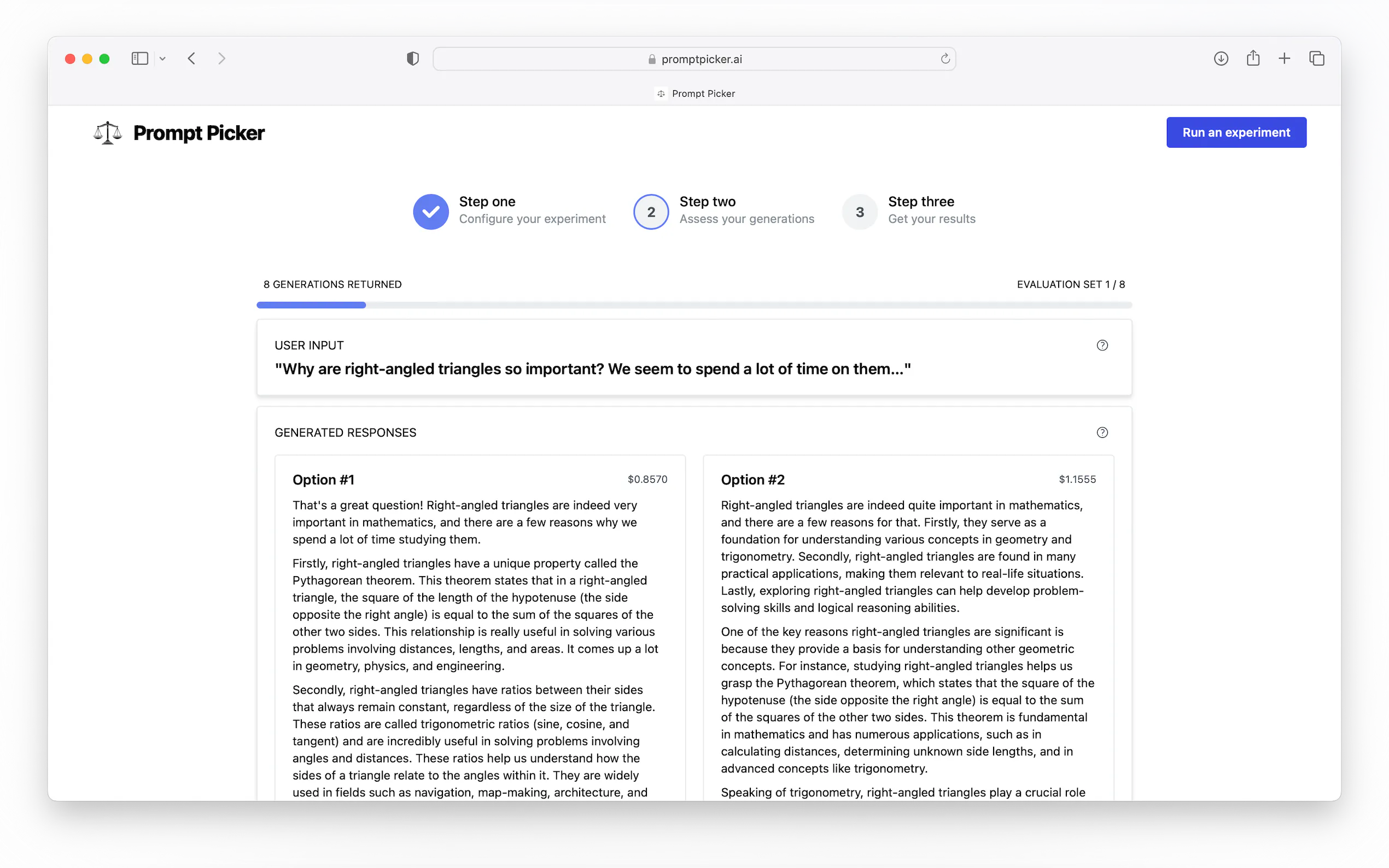Go back with the back arrow

[192, 58]
